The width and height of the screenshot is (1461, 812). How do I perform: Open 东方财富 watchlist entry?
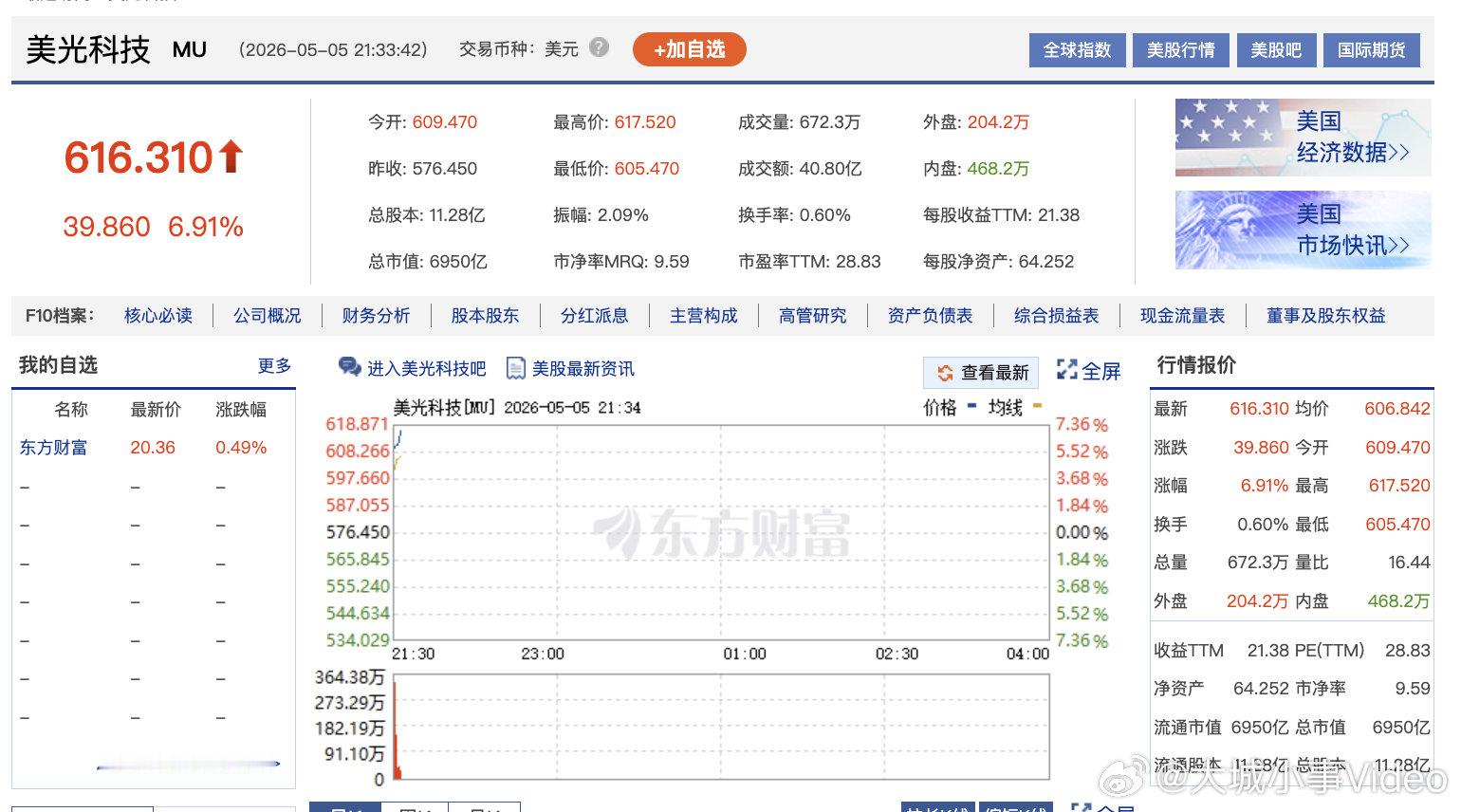click(54, 448)
